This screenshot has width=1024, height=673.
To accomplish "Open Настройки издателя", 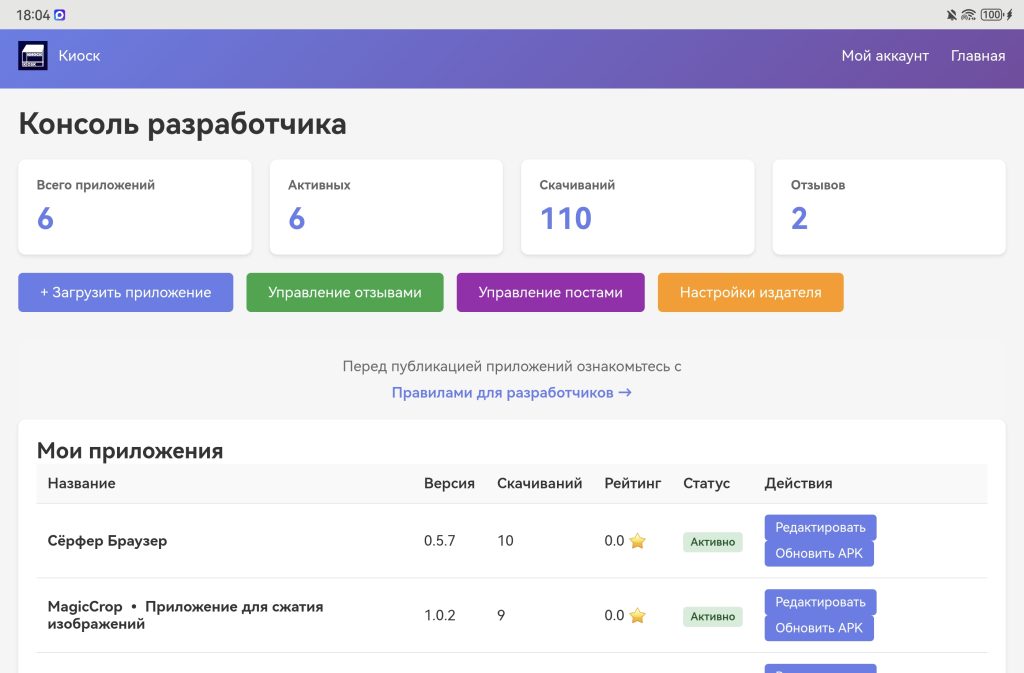I will pyautogui.click(x=750, y=293).
